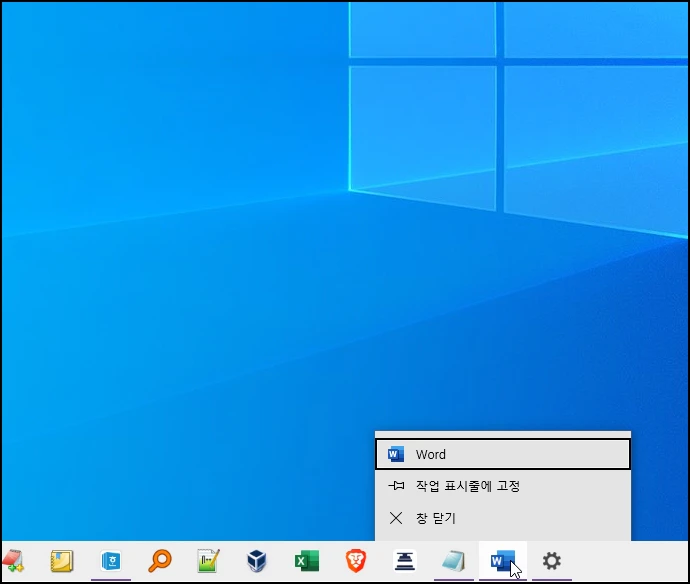This screenshot has width=690, height=584.
Task: Click the small Word logo in the jump list
Action: coord(396,454)
